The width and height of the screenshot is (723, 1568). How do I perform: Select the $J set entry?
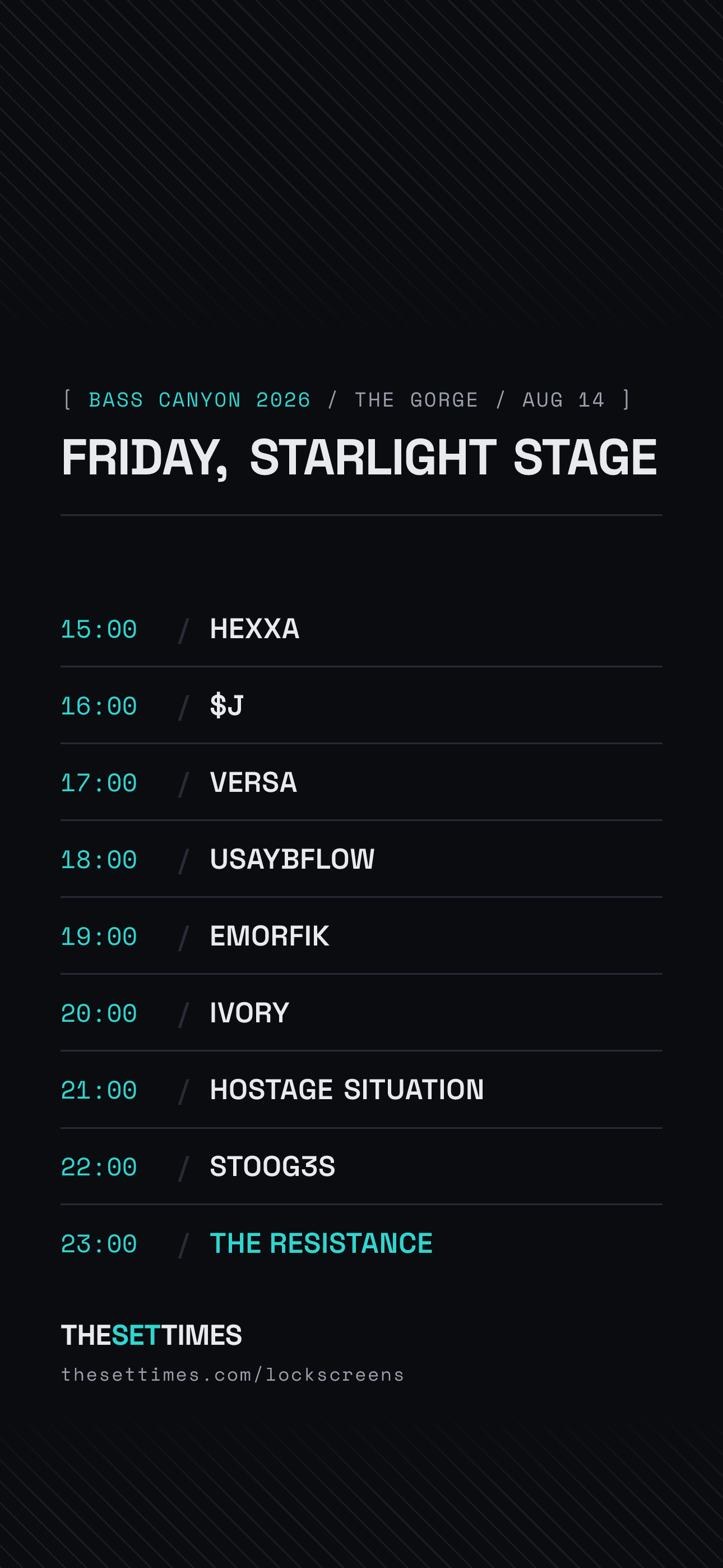point(226,705)
